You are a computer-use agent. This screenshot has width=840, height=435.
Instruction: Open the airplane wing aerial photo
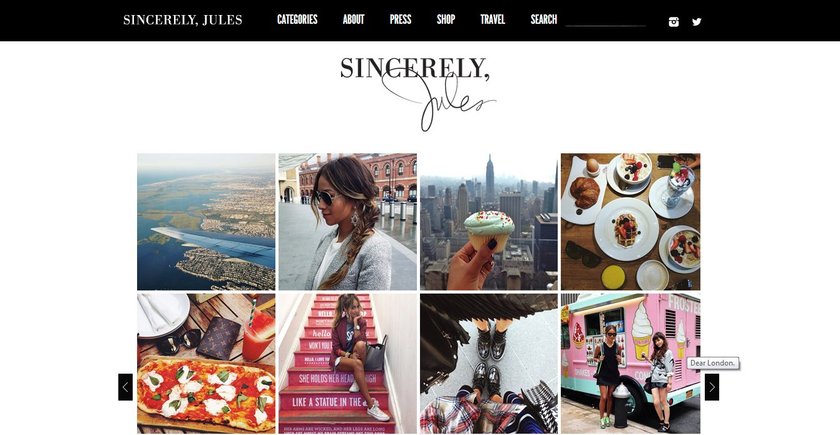[206, 222]
